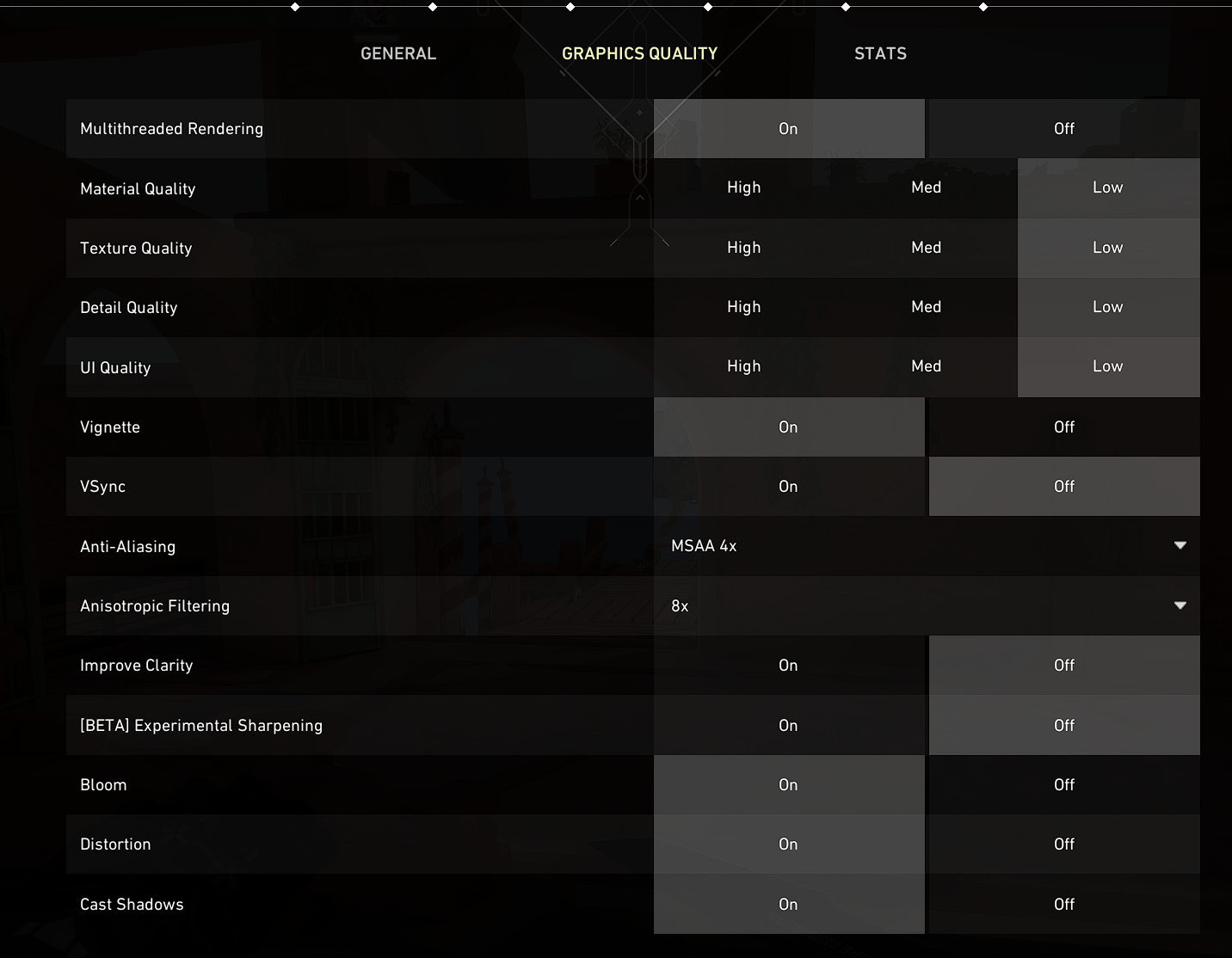The image size is (1232, 958).
Task: Set Detail Quality to High
Action: pyautogui.click(x=744, y=307)
